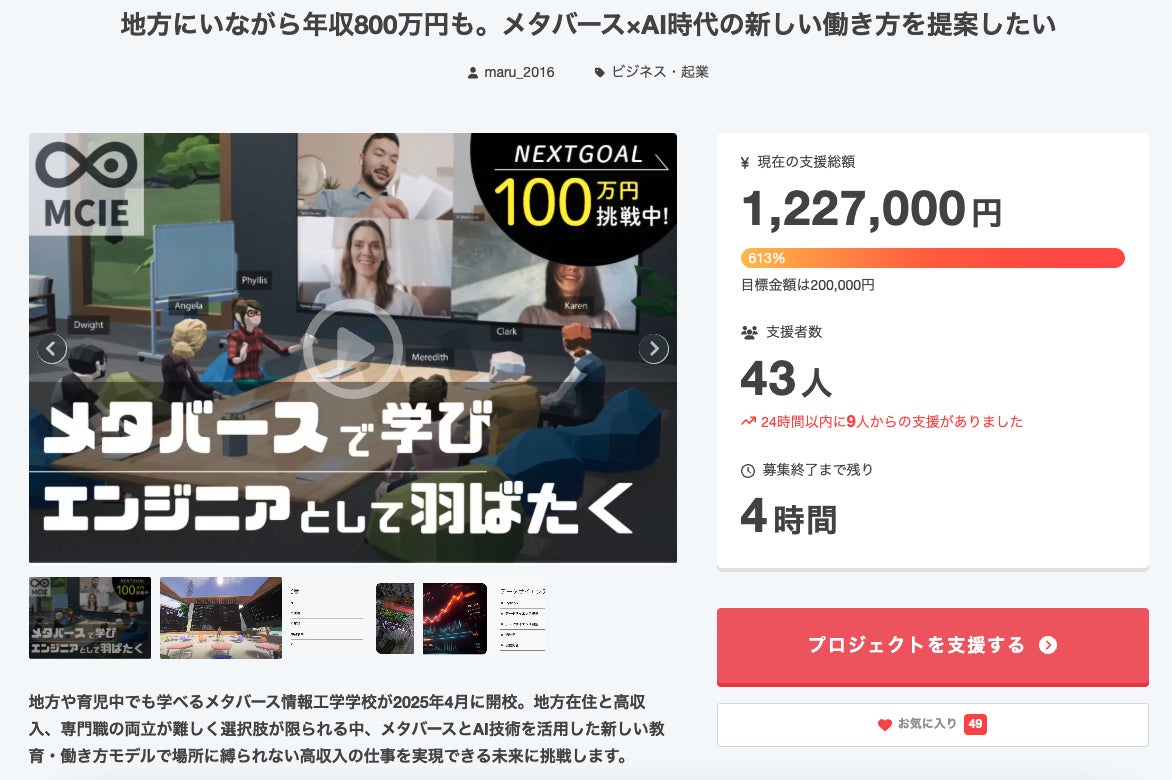Viewport: 1172px width, 780px height.
Task: Select the stock chart thumbnail
Action: [x=454, y=619]
